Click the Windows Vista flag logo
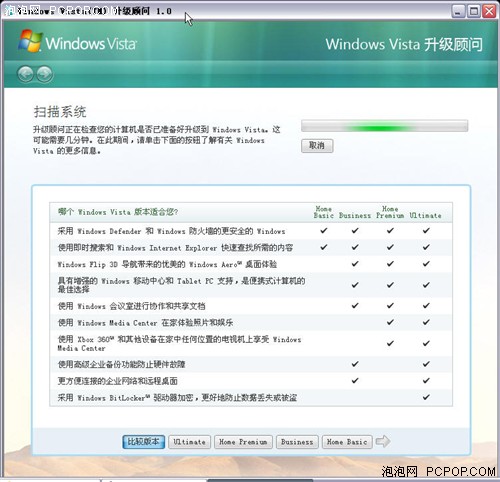The width and height of the screenshot is (500, 482). [30, 41]
